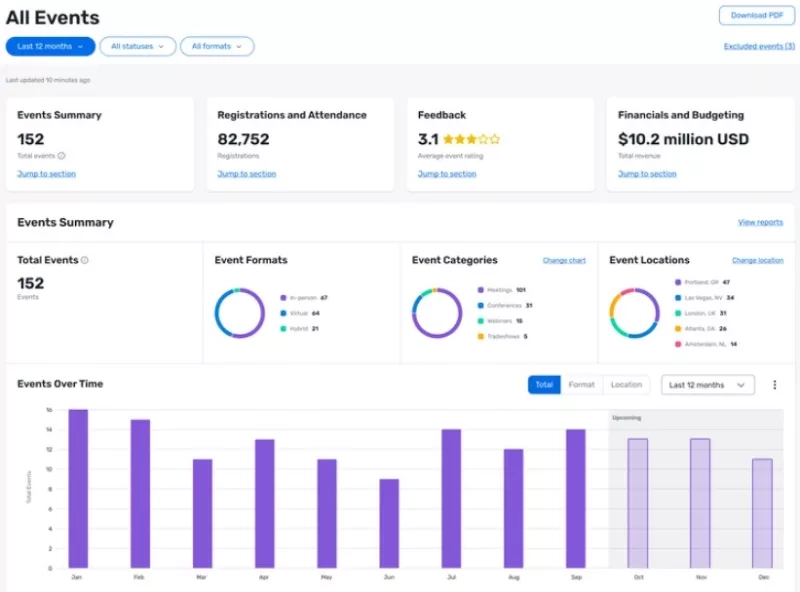This screenshot has height=592, width=800.
Task: Click the purple In-person color swatch
Action: click(x=283, y=297)
